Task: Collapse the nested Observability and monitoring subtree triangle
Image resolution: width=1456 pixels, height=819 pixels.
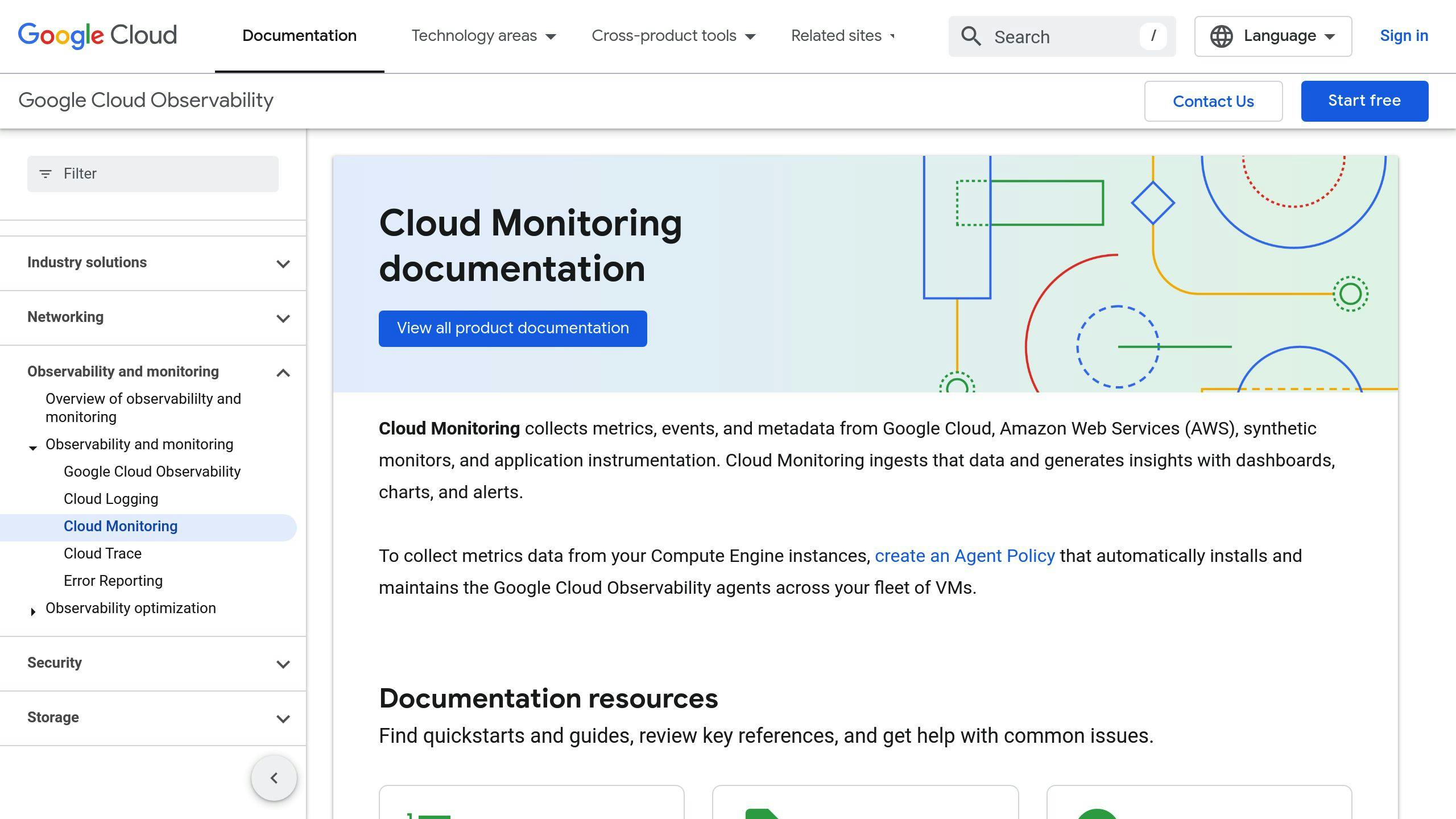Action: pyautogui.click(x=33, y=448)
